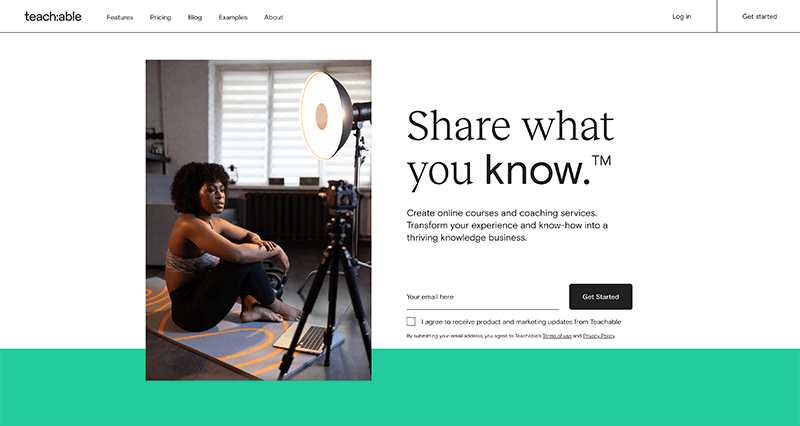The width and height of the screenshot is (800, 426).
Task: Click the teach:able logo
Action: tap(53, 16)
